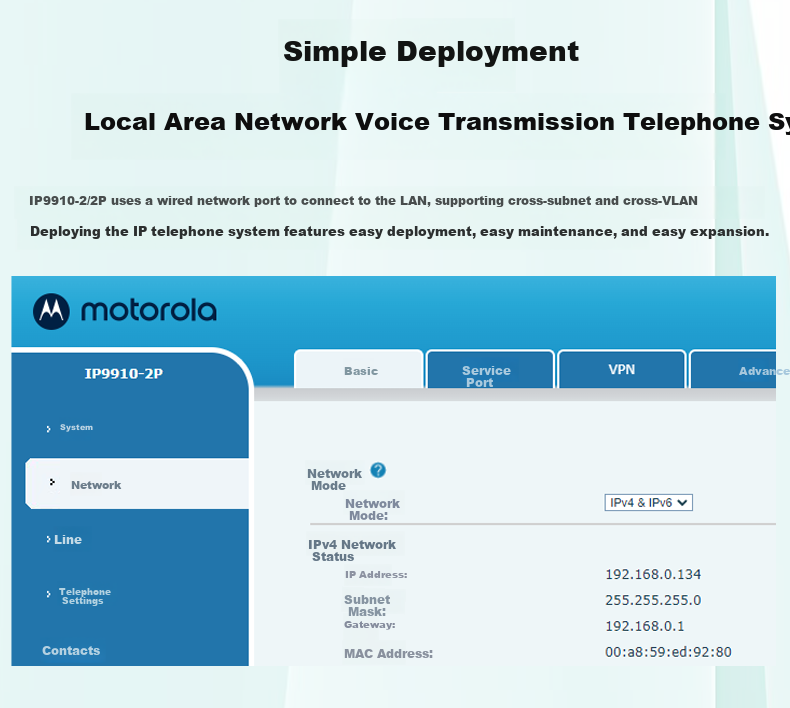Click the IP9910-2P model title
Screen dimensions: 790x708
pos(123,373)
